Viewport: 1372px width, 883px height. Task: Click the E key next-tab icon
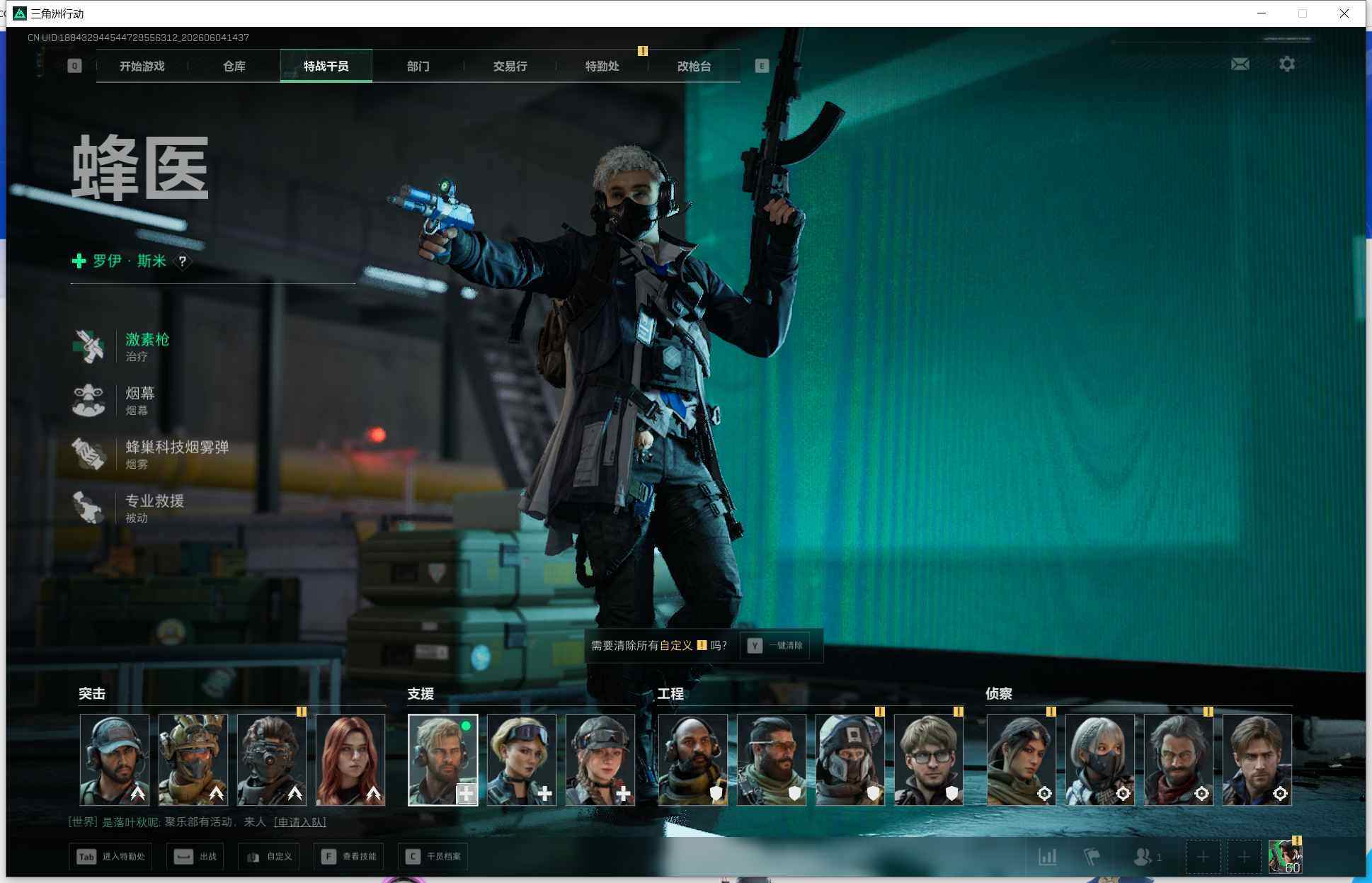[x=762, y=66]
